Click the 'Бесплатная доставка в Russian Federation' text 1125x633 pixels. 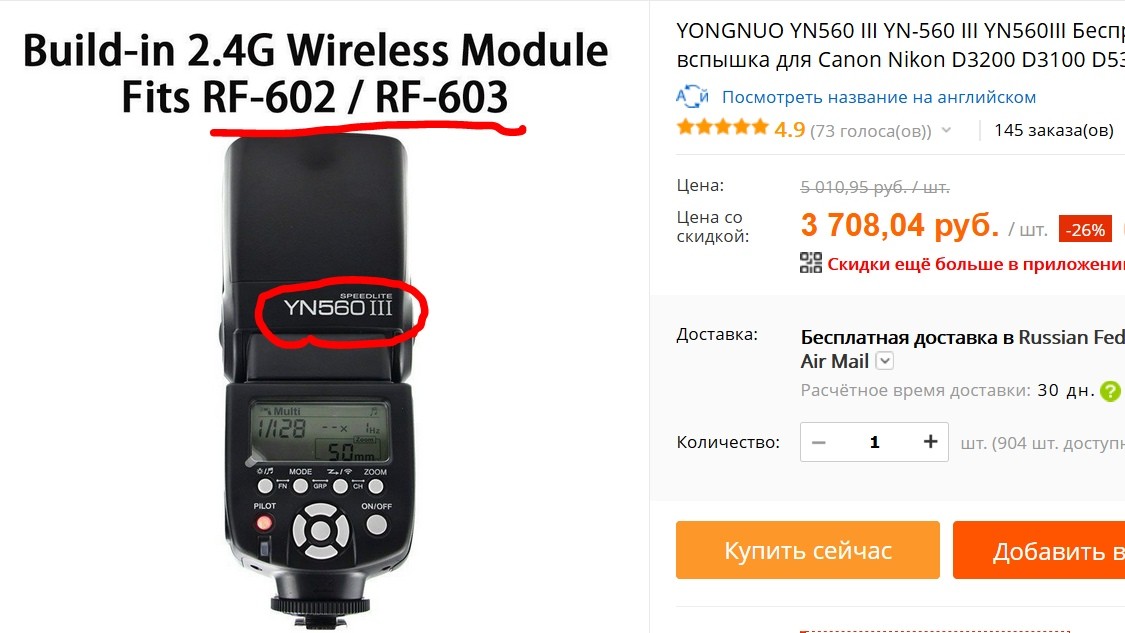[x=963, y=337]
